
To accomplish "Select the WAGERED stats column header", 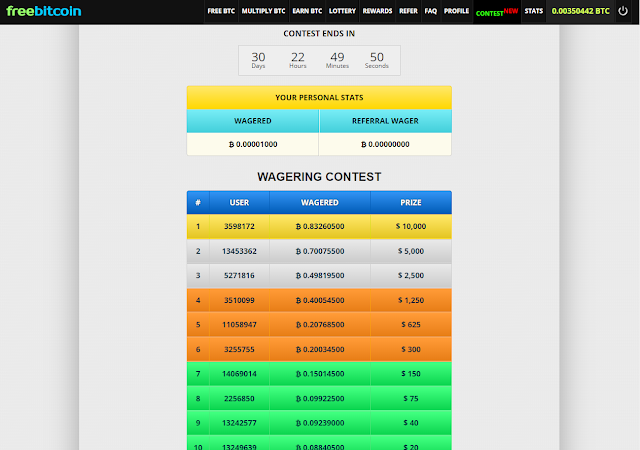I will [253, 121].
